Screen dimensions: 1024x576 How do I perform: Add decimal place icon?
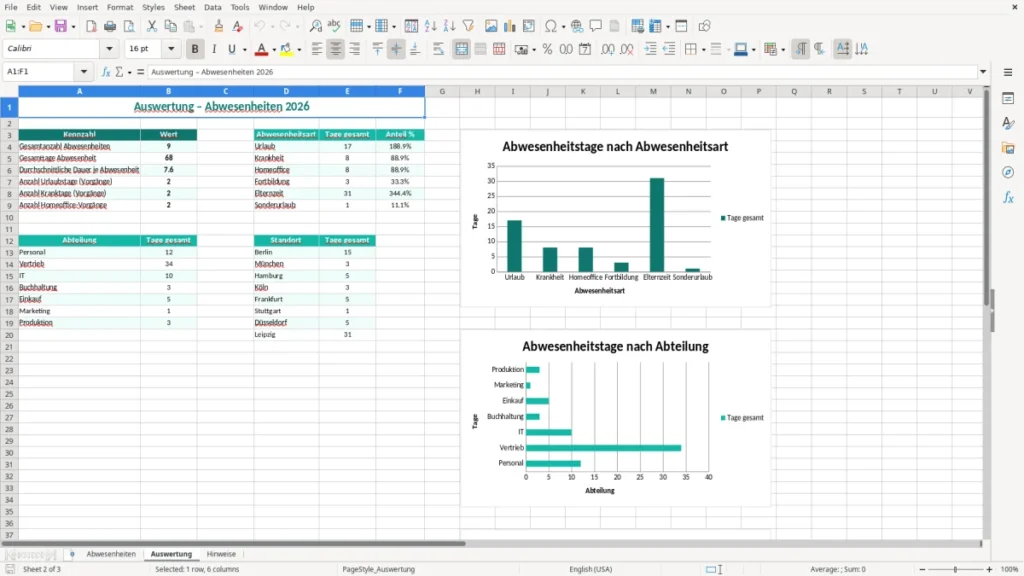(608, 49)
